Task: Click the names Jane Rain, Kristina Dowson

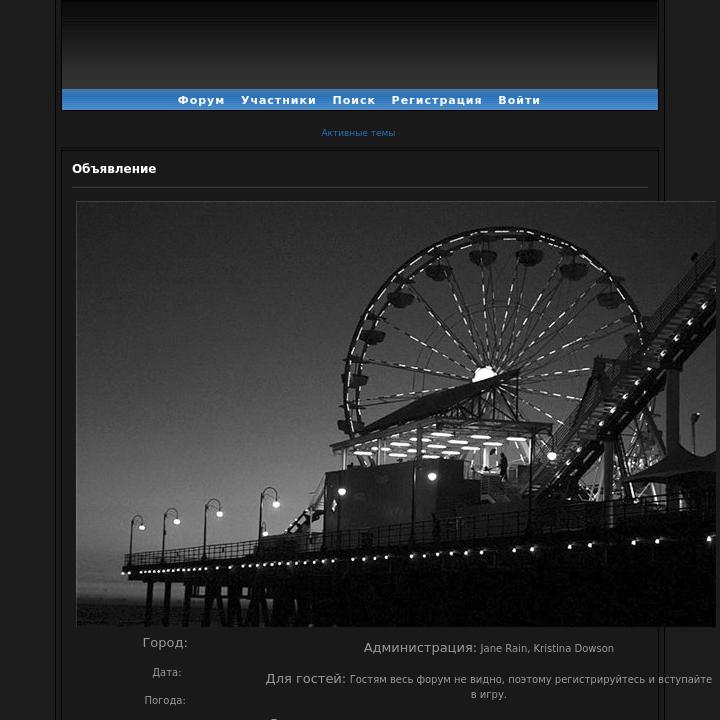Action: [x=547, y=648]
